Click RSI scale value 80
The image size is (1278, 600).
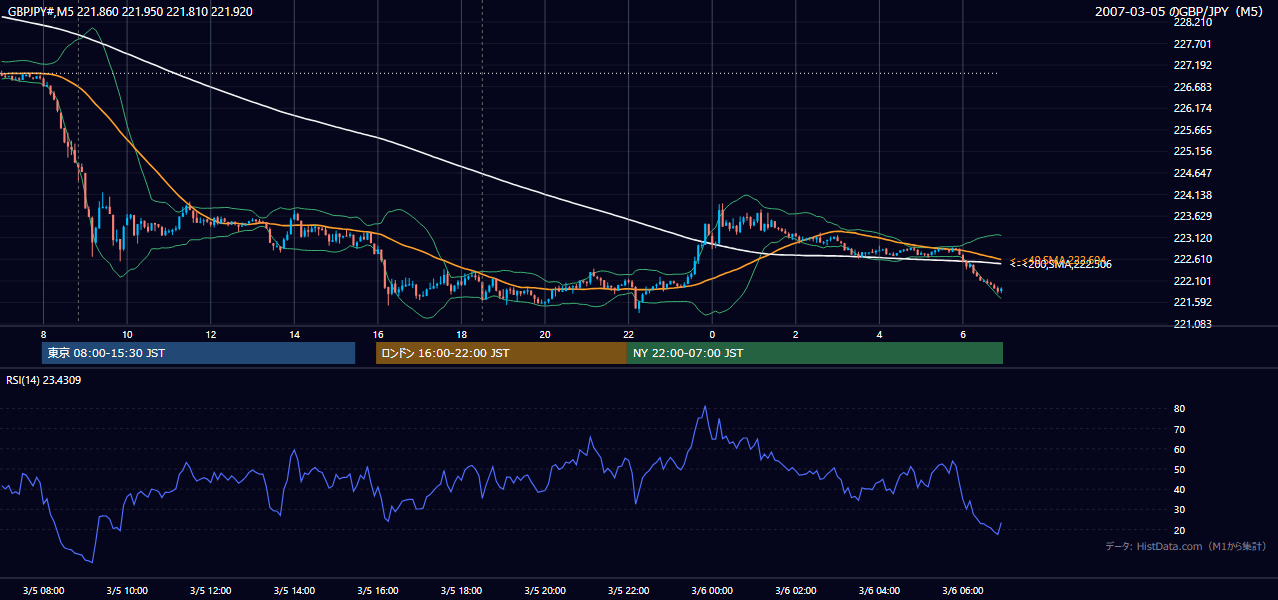point(1180,409)
